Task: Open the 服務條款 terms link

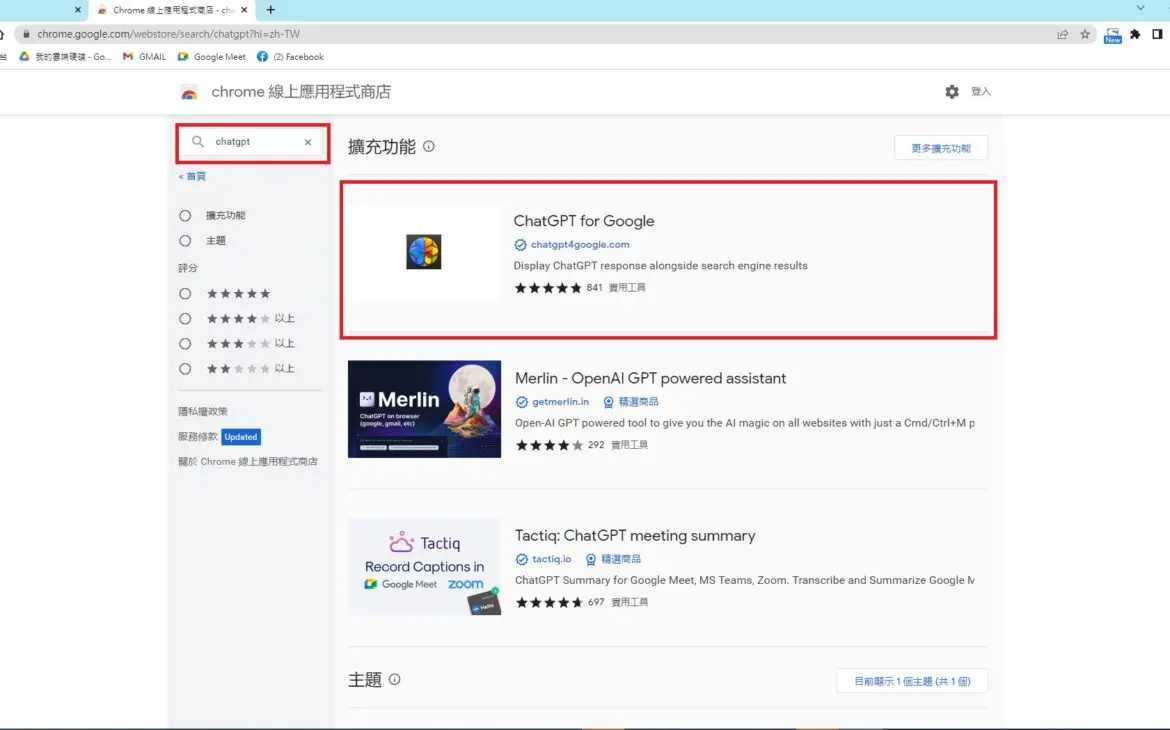Action: click(x=197, y=437)
